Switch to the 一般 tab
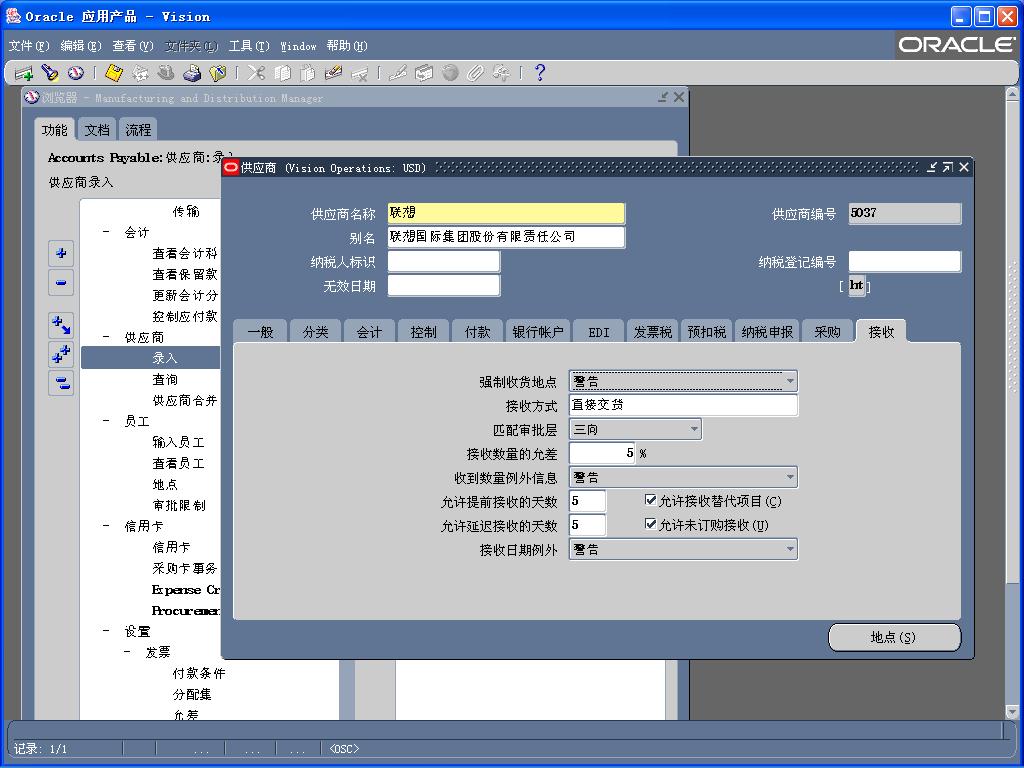The width and height of the screenshot is (1024, 768). pos(261,332)
